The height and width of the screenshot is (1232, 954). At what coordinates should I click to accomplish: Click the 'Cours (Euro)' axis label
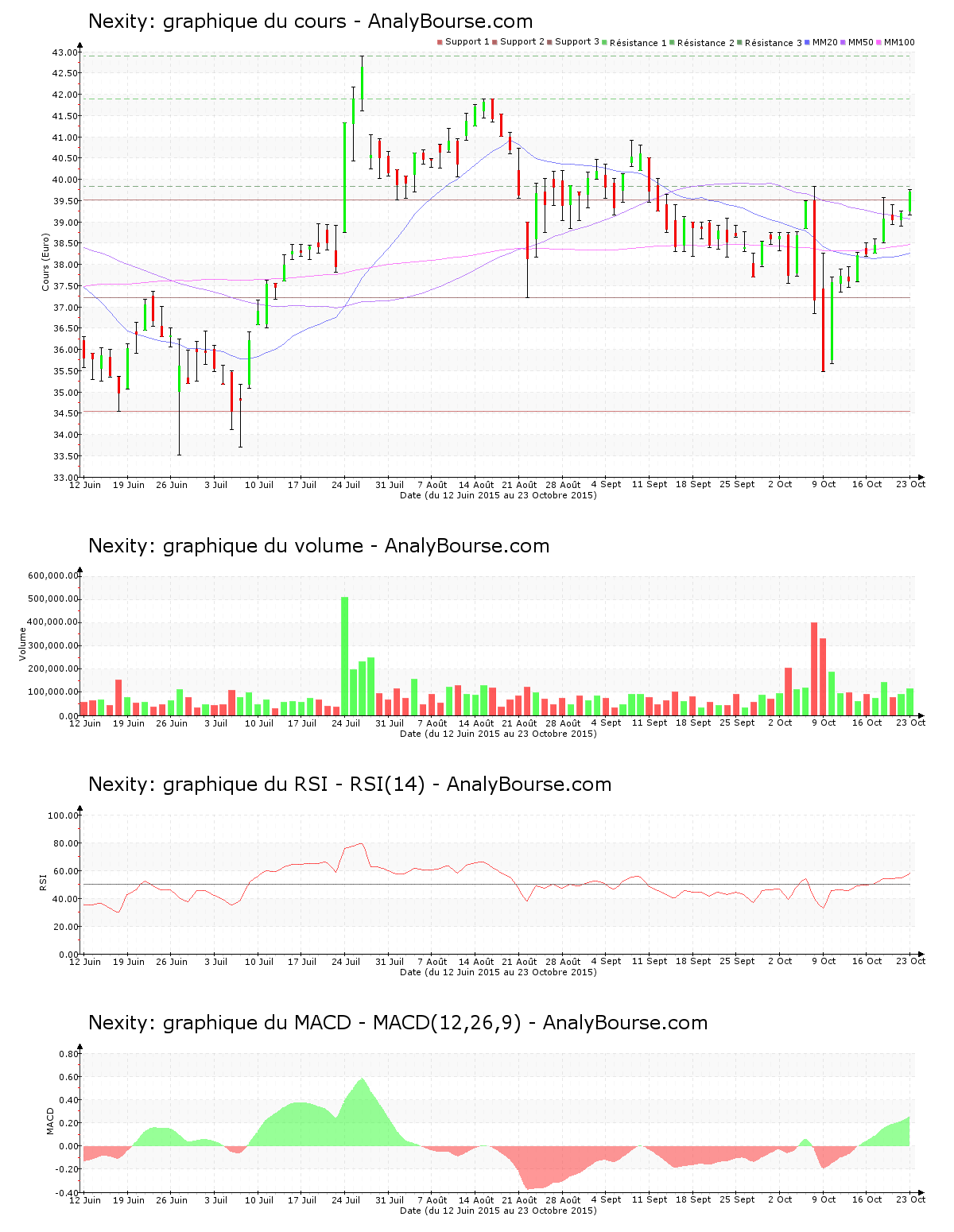[45, 262]
